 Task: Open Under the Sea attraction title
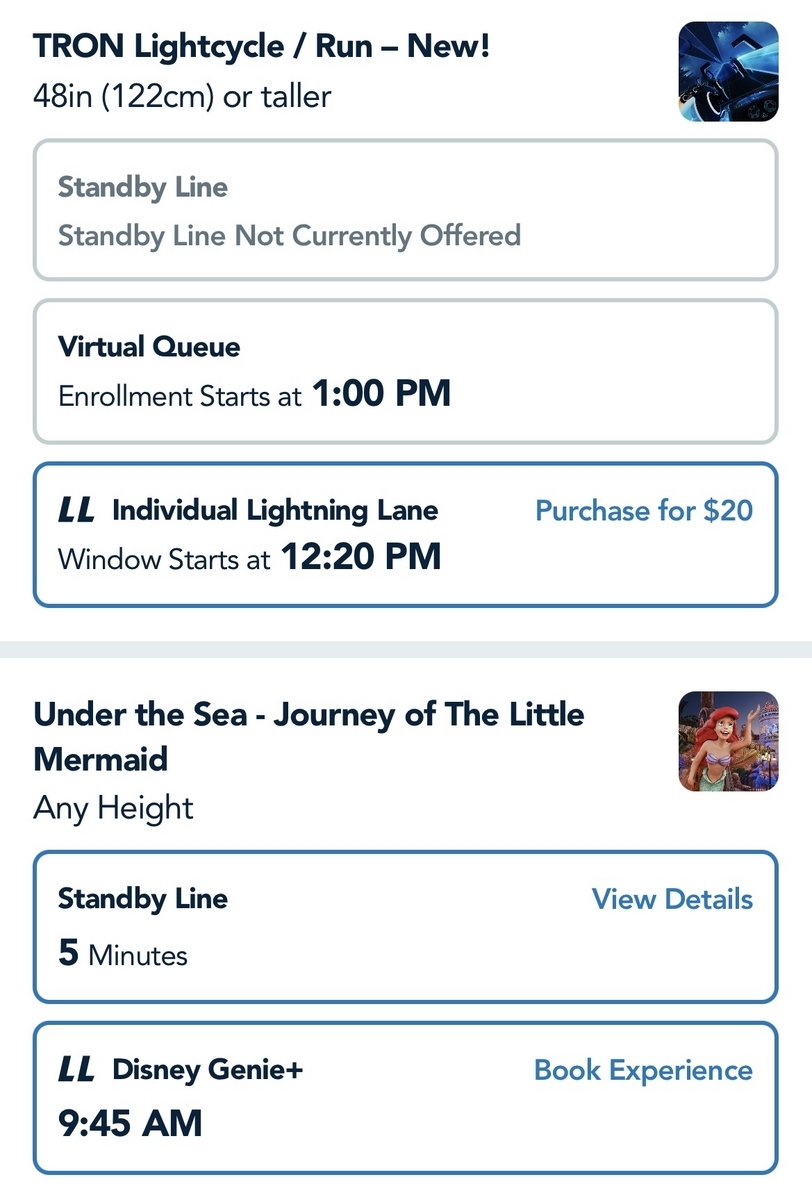point(308,736)
